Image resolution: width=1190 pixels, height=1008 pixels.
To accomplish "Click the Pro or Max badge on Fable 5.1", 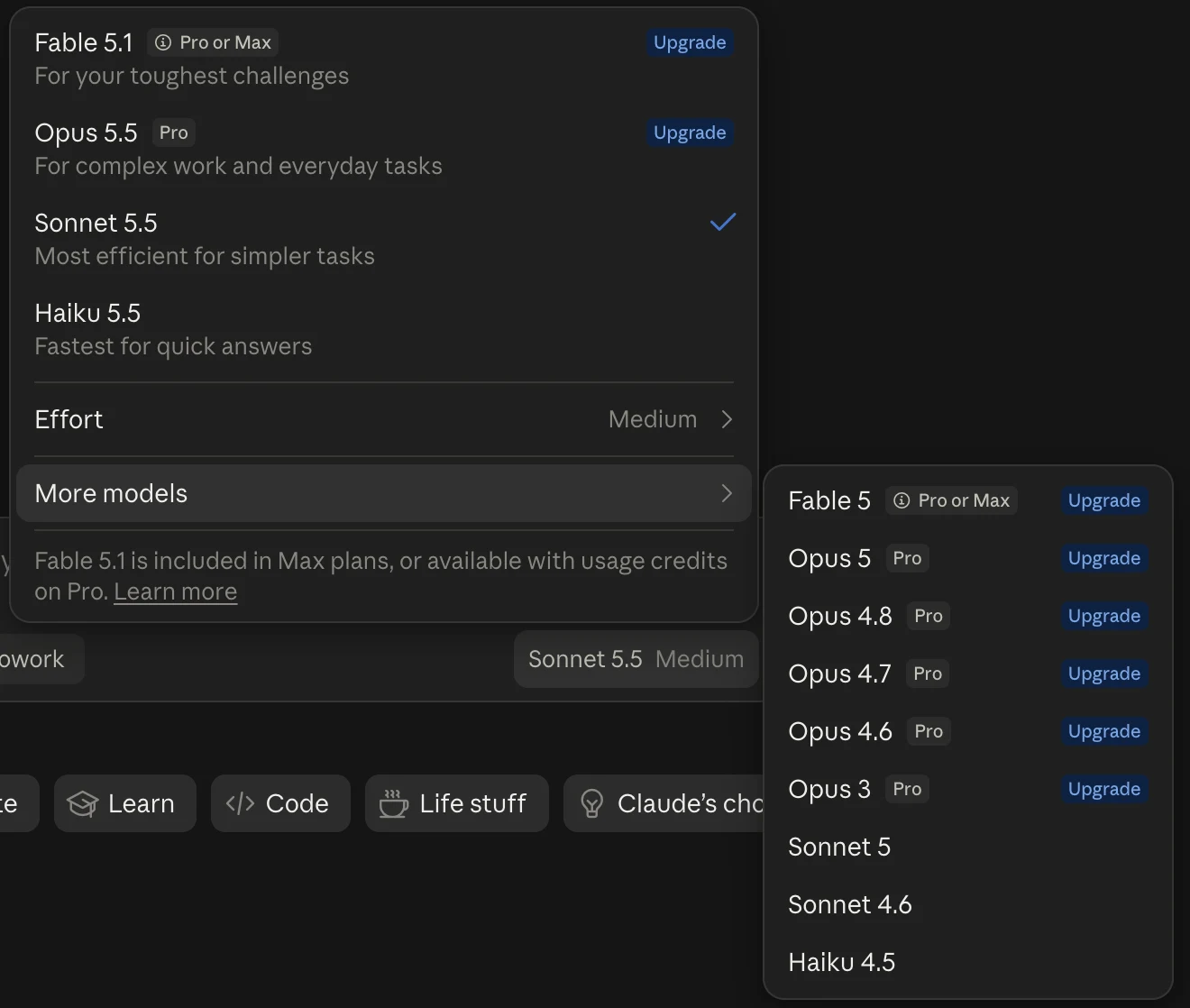I will (213, 42).
